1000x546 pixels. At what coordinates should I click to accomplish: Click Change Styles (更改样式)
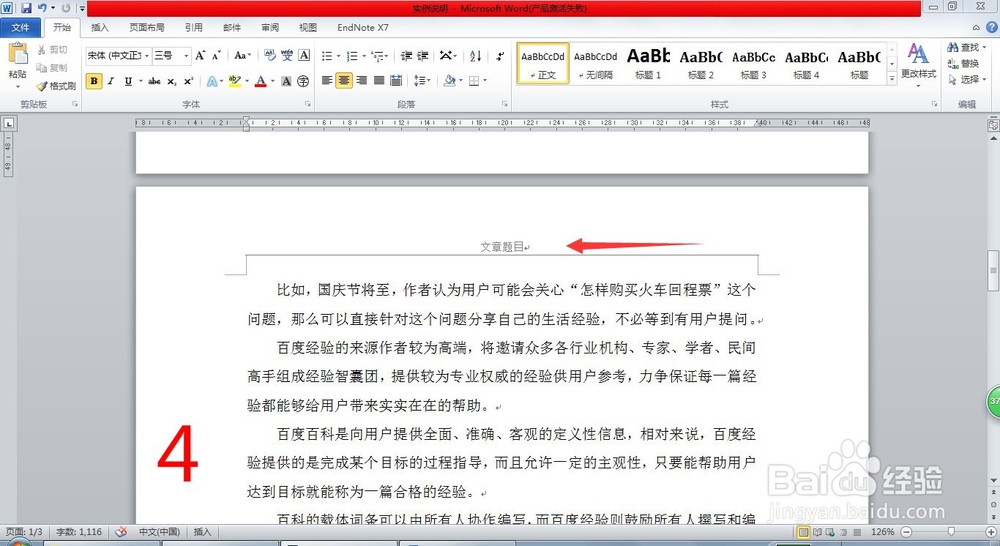(x=918, y=64)
